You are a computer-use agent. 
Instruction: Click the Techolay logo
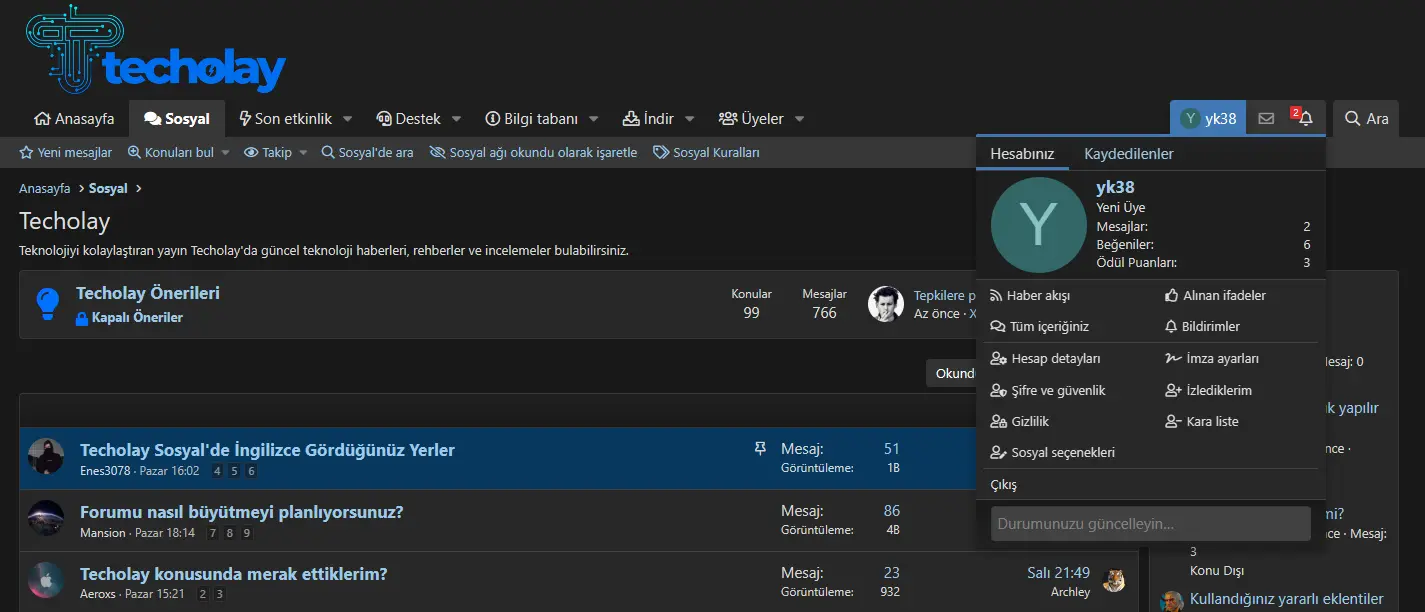click(156, 50)
